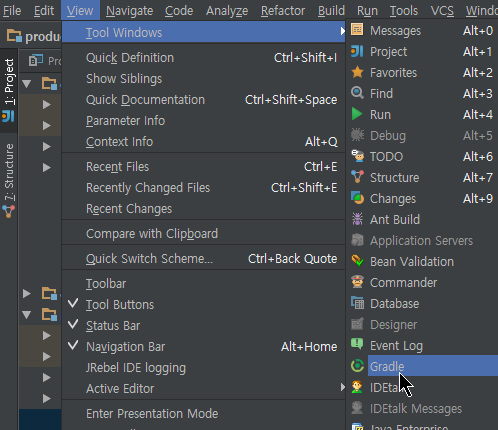The height and width of the screenshot is (430, 498).
Task: Select Enter Presentation Mode menu item
Action: click(x=203, y=413)
